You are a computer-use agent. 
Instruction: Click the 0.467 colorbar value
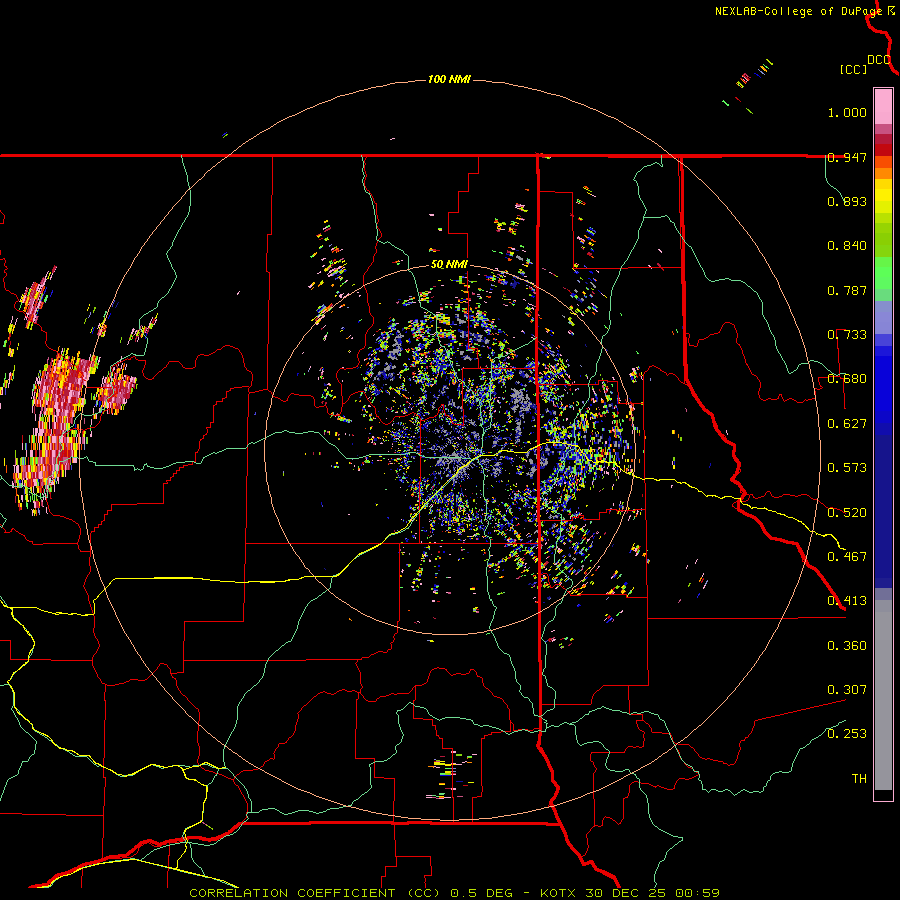(847, 557)
